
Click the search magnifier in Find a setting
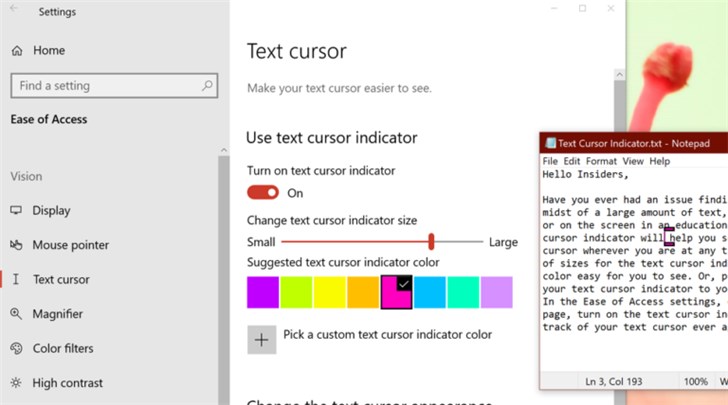(207, 85)
